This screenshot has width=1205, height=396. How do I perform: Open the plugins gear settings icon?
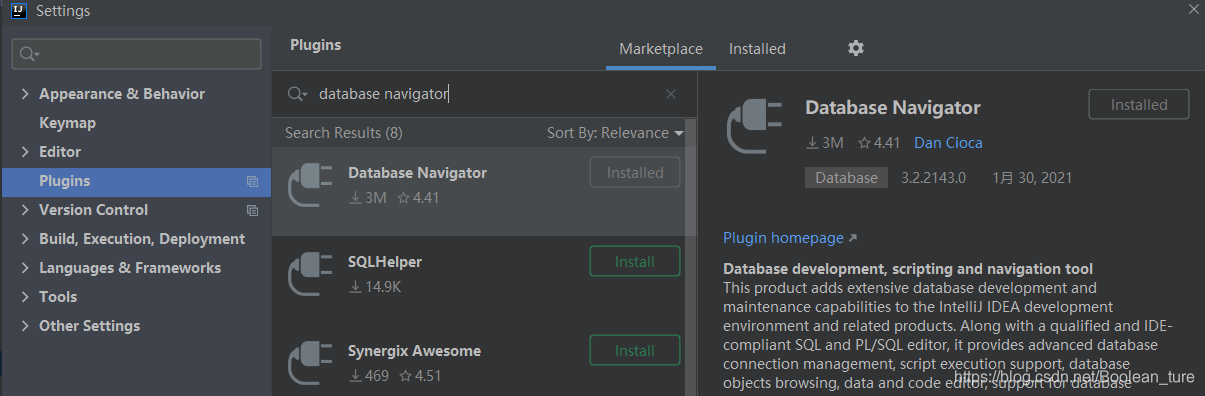tap(855, 48)
